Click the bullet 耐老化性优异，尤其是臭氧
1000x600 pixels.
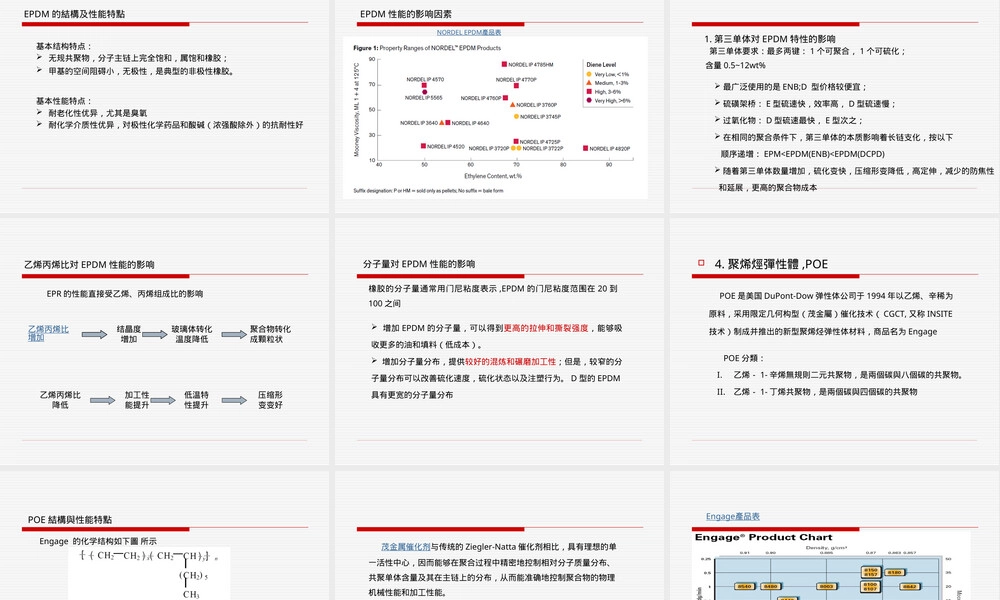[98, 113]
